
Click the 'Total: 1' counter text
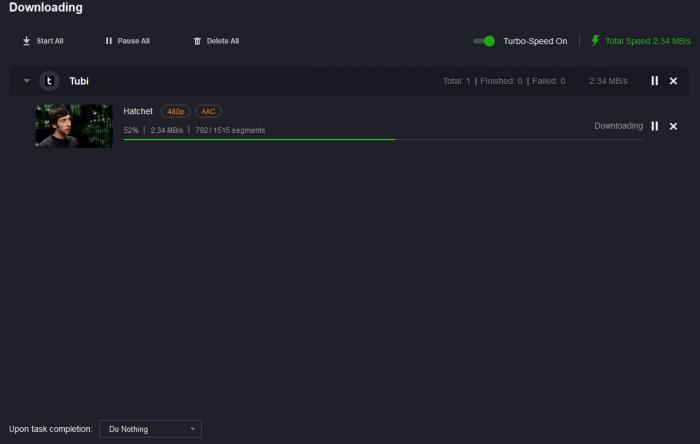tap(456, 81)
